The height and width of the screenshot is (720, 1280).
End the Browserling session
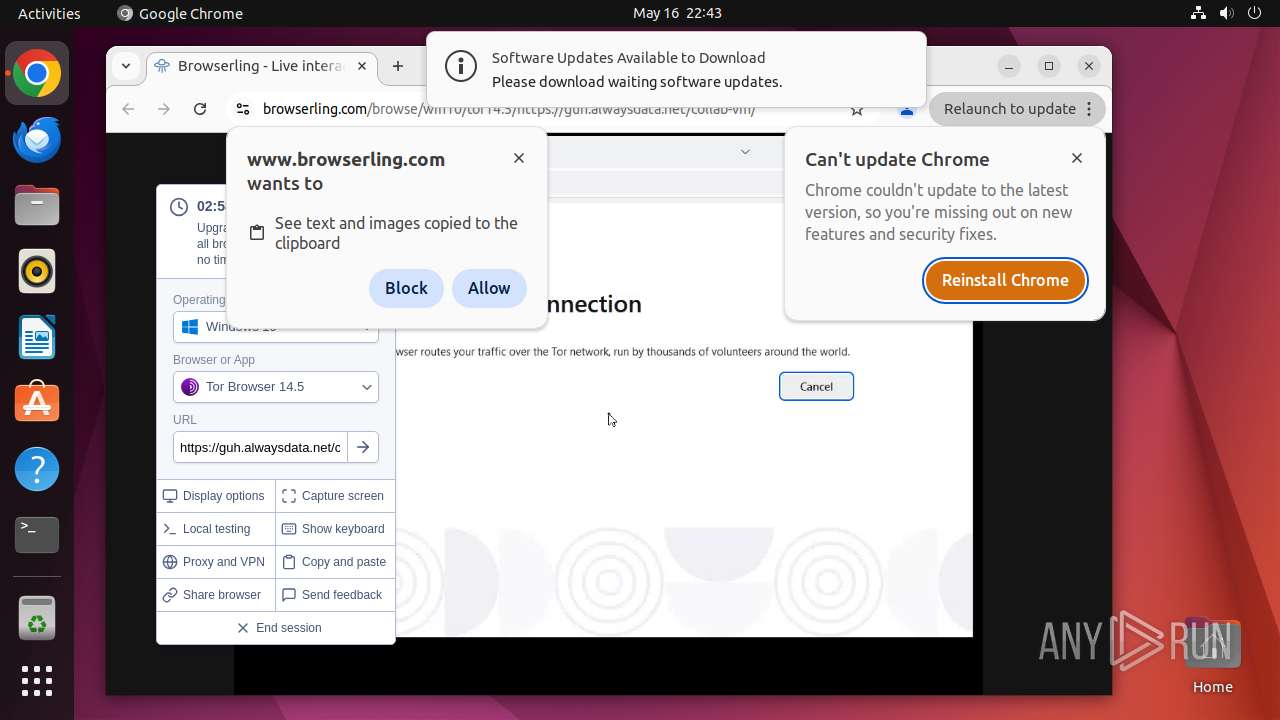pyautogui.click(x=277, y=628)
